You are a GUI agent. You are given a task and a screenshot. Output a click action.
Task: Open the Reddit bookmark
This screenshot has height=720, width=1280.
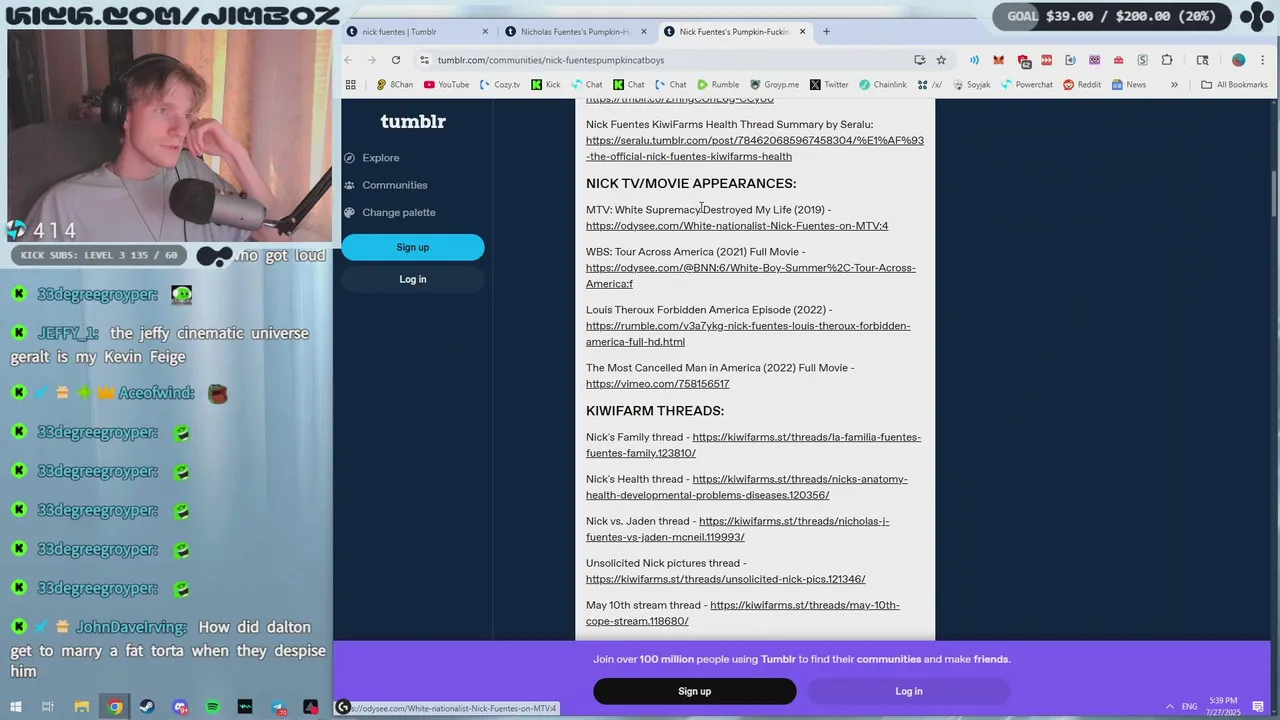click(x=1082, y=85)
